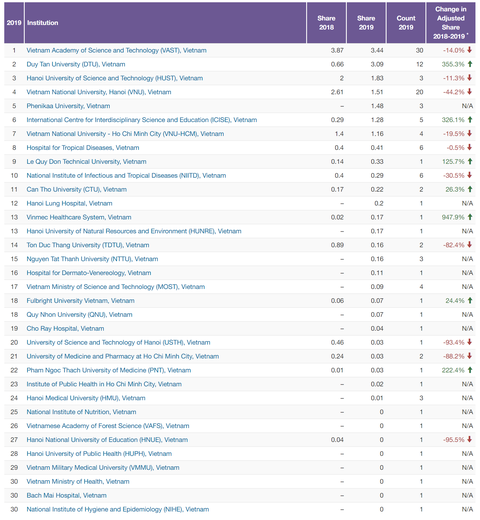
Task: Open Ton Duc Thang University link
Action: coord(88,245)
